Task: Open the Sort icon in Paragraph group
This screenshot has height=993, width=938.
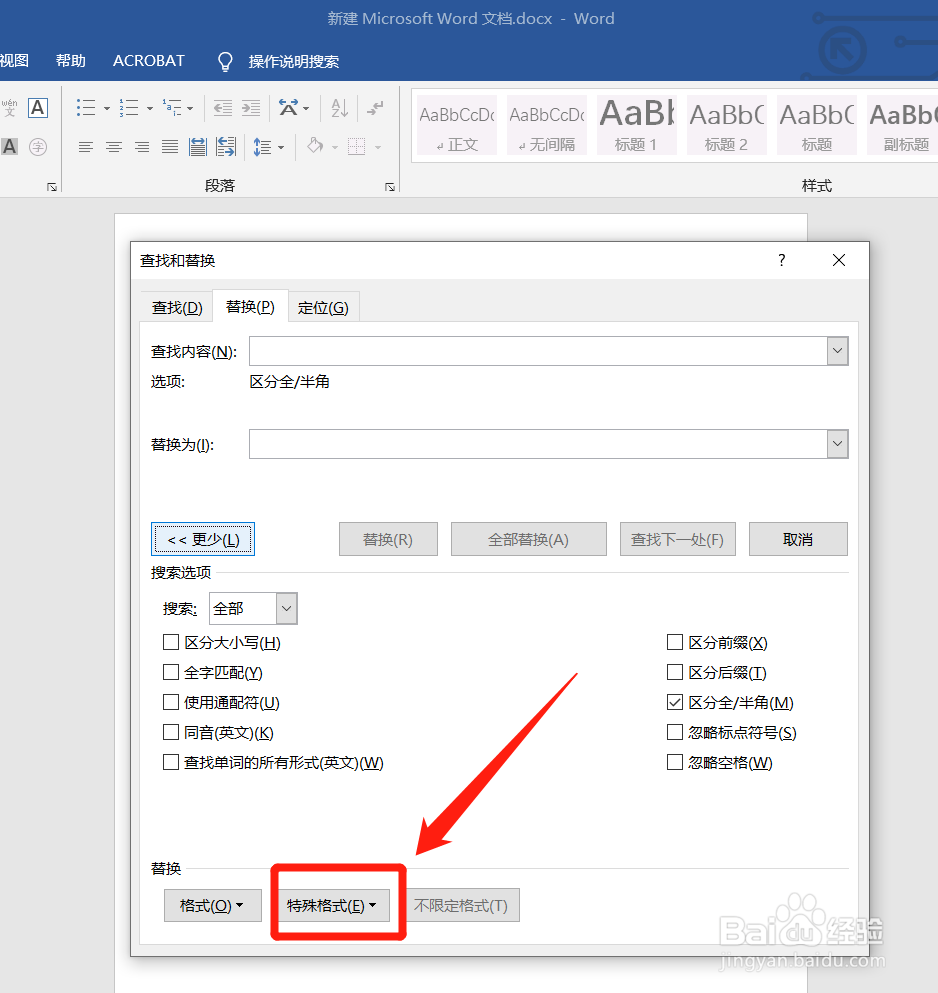Action: 341,107
